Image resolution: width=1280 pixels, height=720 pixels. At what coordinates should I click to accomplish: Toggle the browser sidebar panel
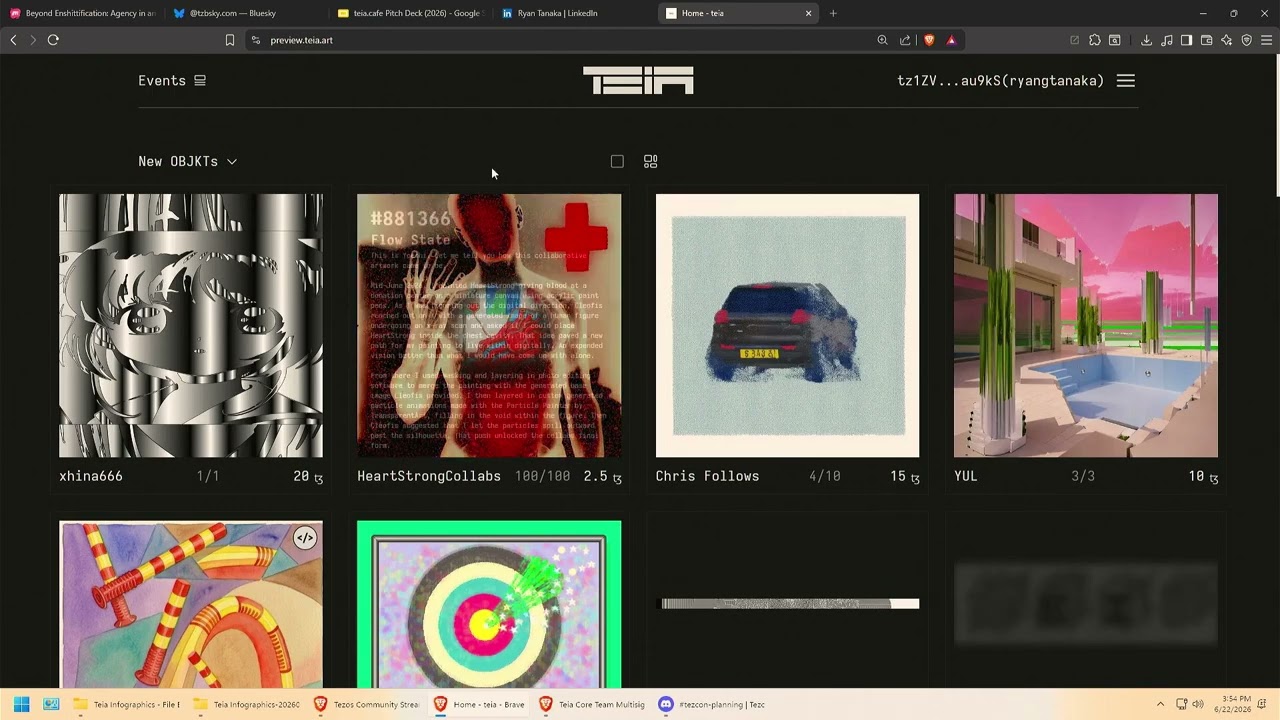pos(1186,40)
